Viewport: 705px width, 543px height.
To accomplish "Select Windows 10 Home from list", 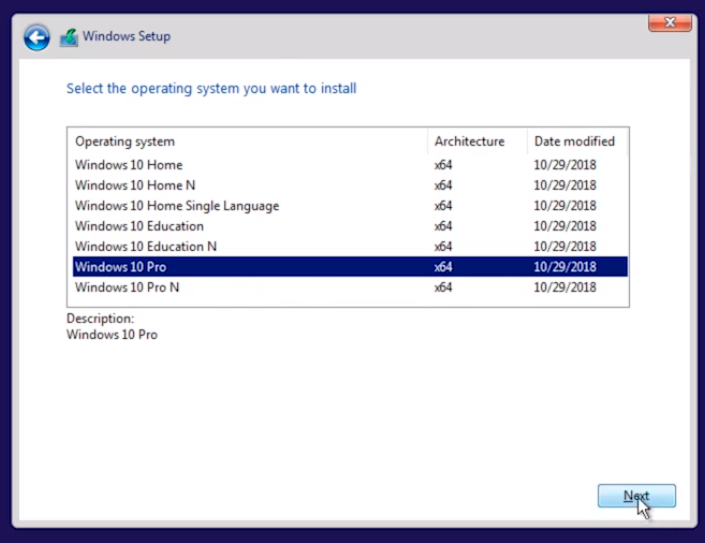I will [x=129, y=165].
